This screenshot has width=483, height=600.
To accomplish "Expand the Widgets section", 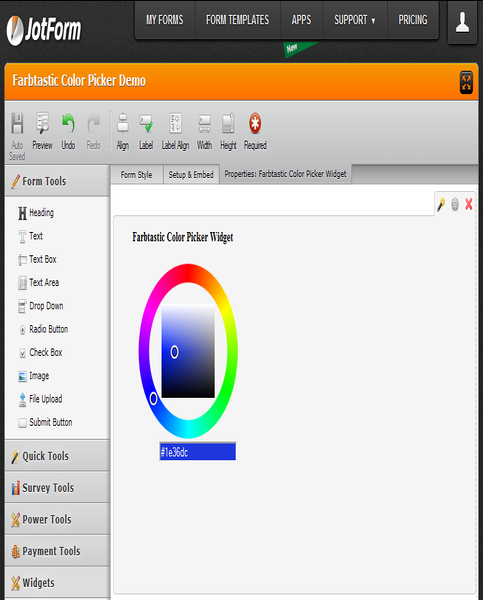I will tap(57, 582).
